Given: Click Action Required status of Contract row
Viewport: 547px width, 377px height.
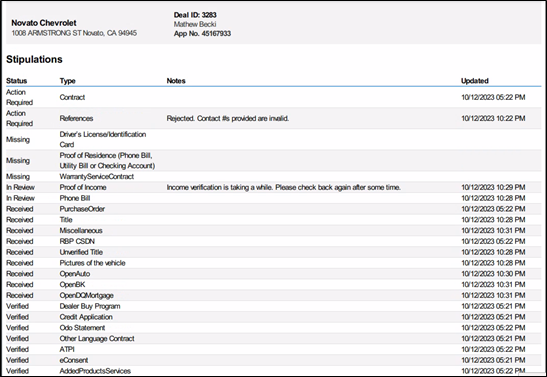Looking at the screenshot, I should tap(20, 97).
